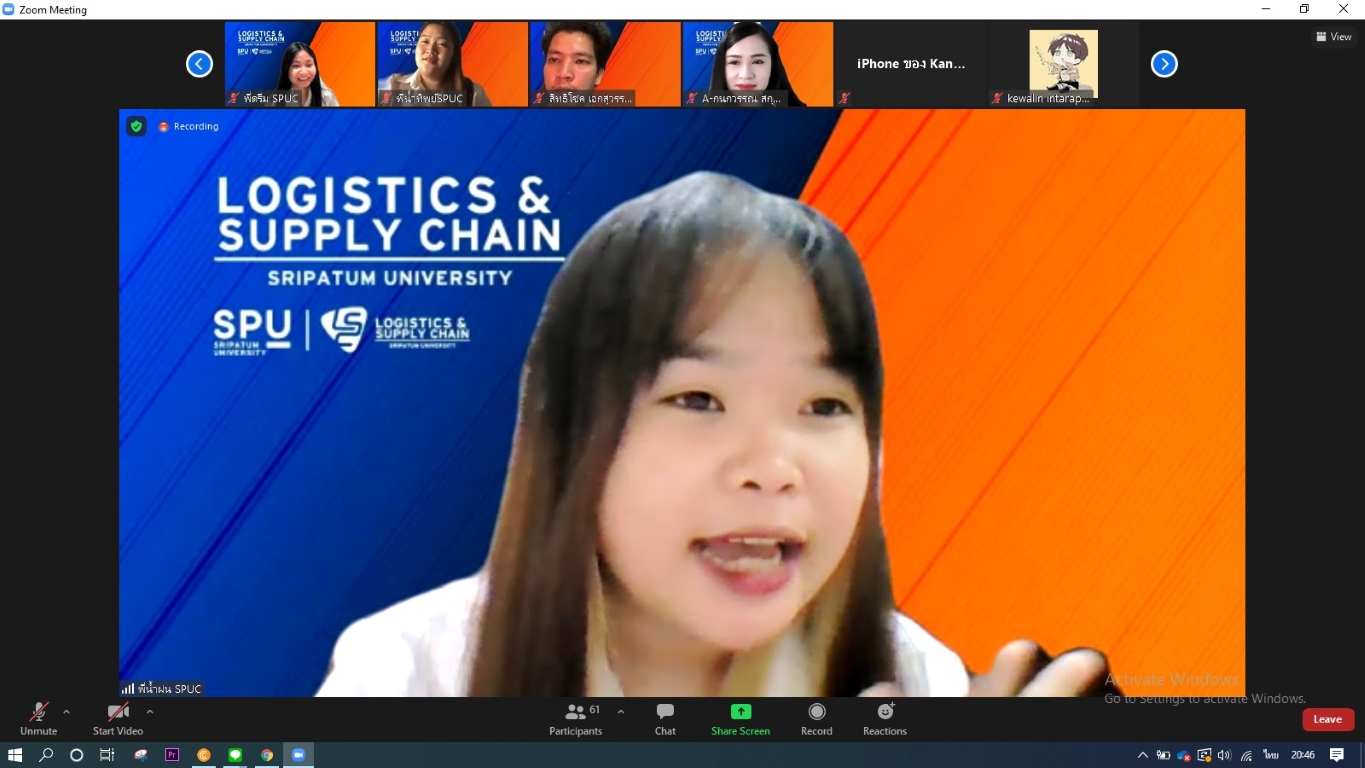Viewport: 1365px width, 768px height.
Task: Expand video options arrow beside Start Video
Action: coord(150,712)
